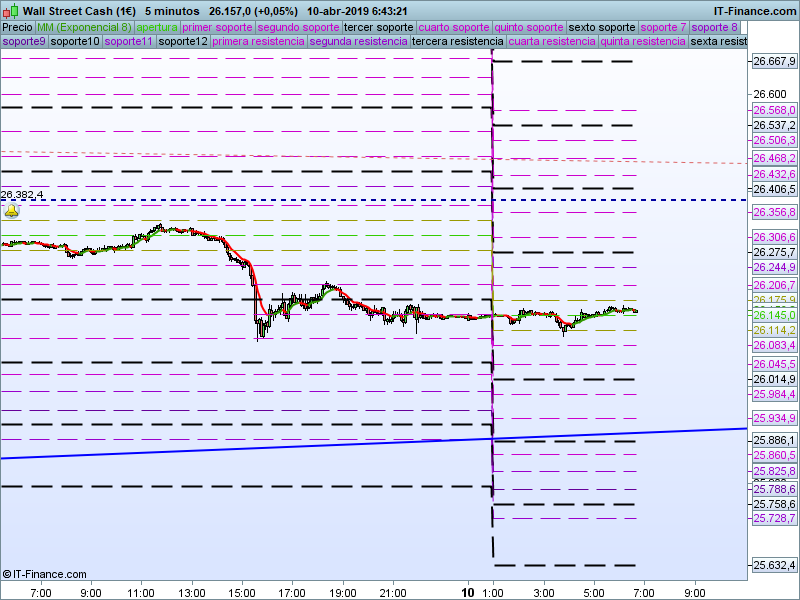
Task: Click the day 10 date marker
Action: pyautogui.click(x=468, y=592)
